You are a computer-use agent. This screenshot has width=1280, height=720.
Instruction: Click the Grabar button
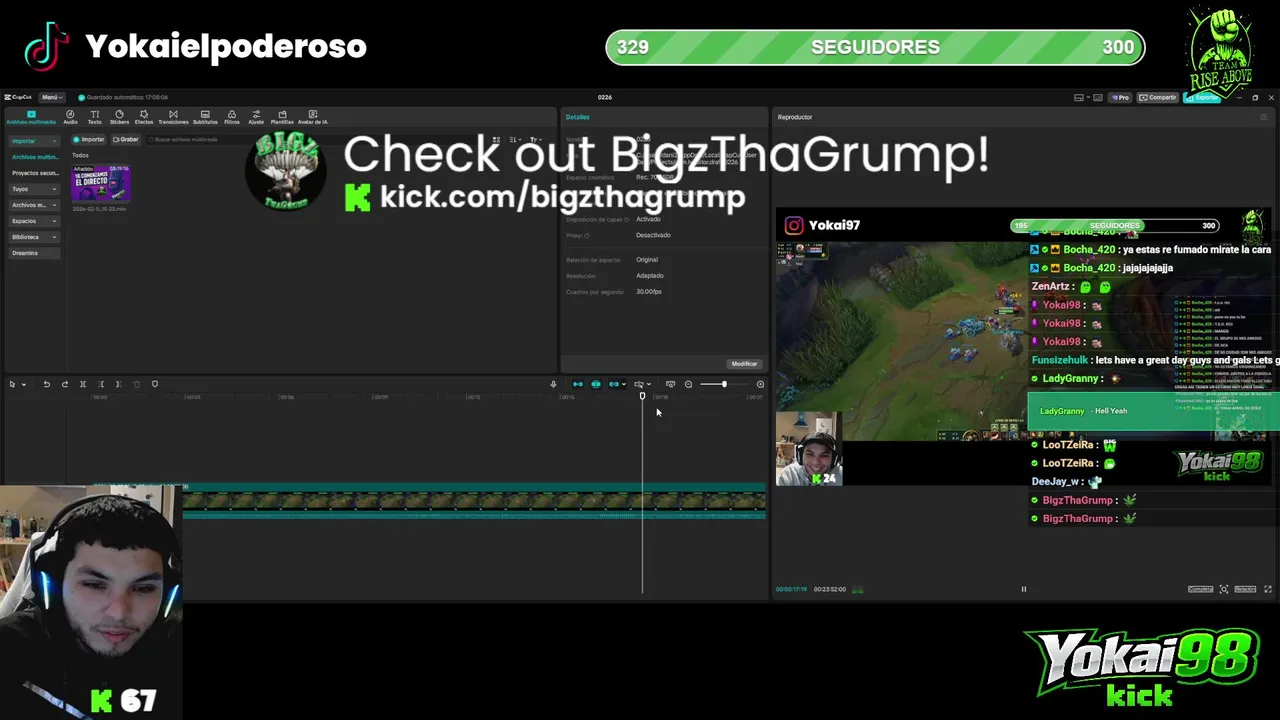[126, 140]
